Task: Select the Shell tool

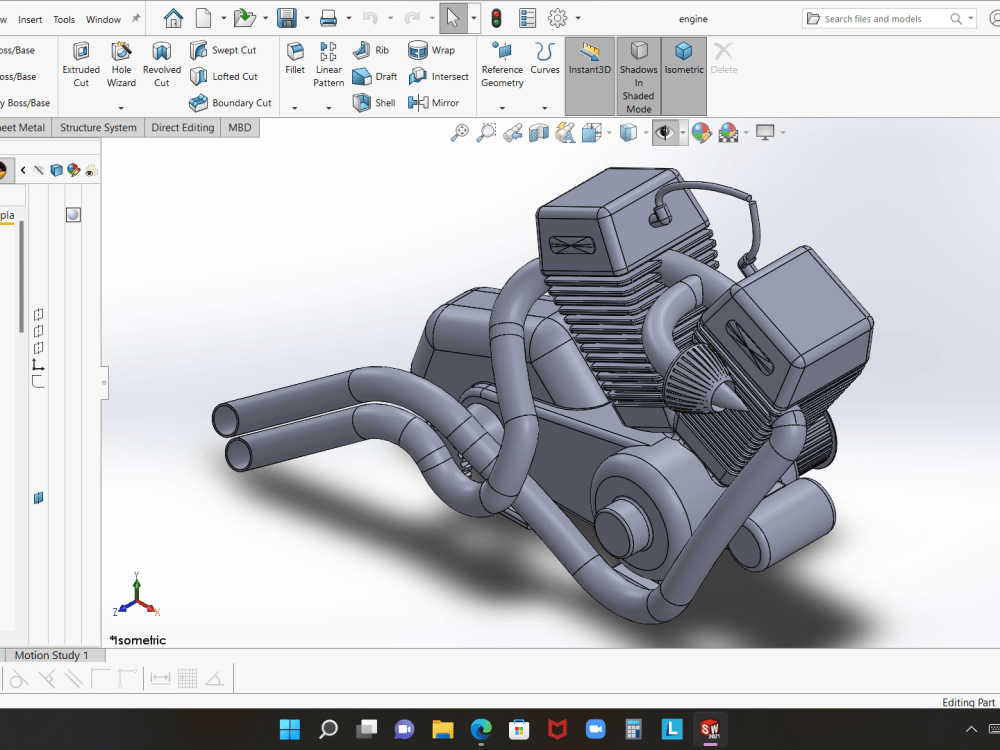Action: click(374, 102)
